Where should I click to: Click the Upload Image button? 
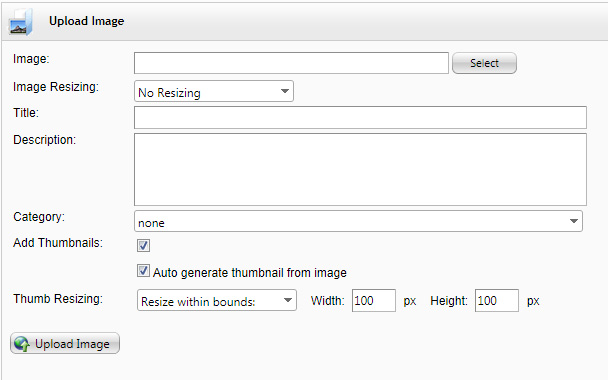[x=65, y=343]
